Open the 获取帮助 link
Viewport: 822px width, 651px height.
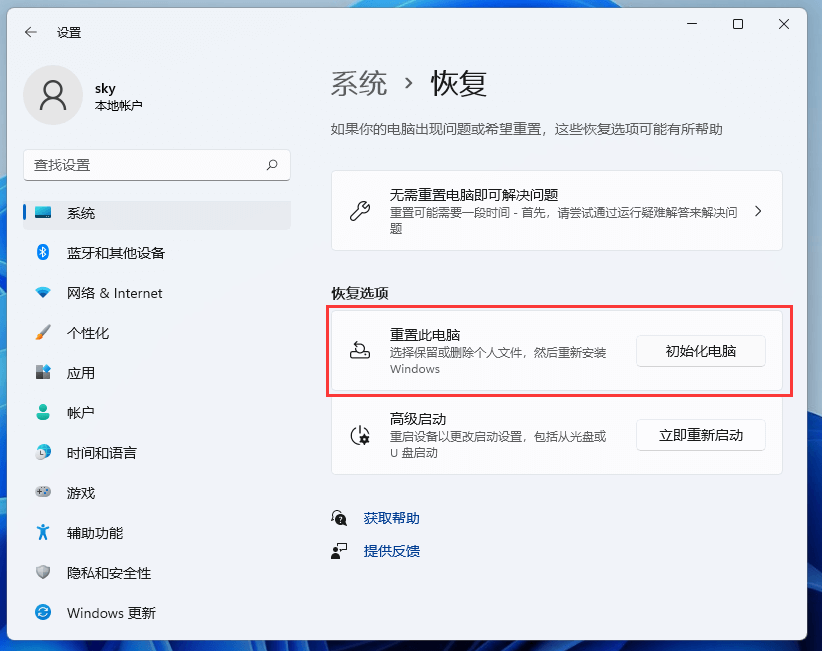[391, 518]
